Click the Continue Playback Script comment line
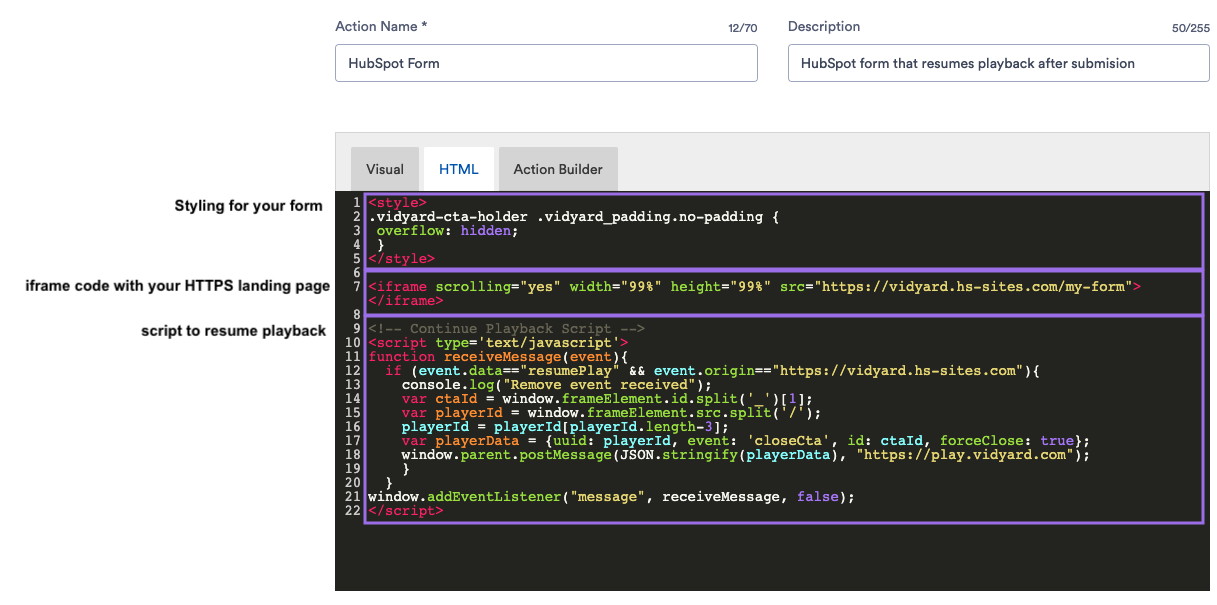Screen dimensions: 1217x605 pos(506,329)
